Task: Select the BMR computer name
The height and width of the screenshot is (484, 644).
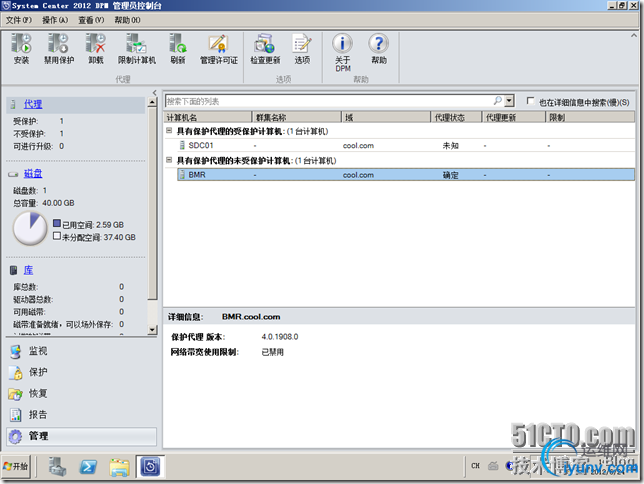Action: tap(197, 175)
